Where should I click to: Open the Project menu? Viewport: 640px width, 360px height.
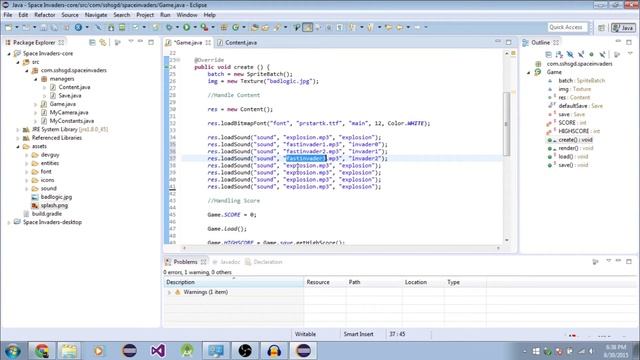pos(145,15)
